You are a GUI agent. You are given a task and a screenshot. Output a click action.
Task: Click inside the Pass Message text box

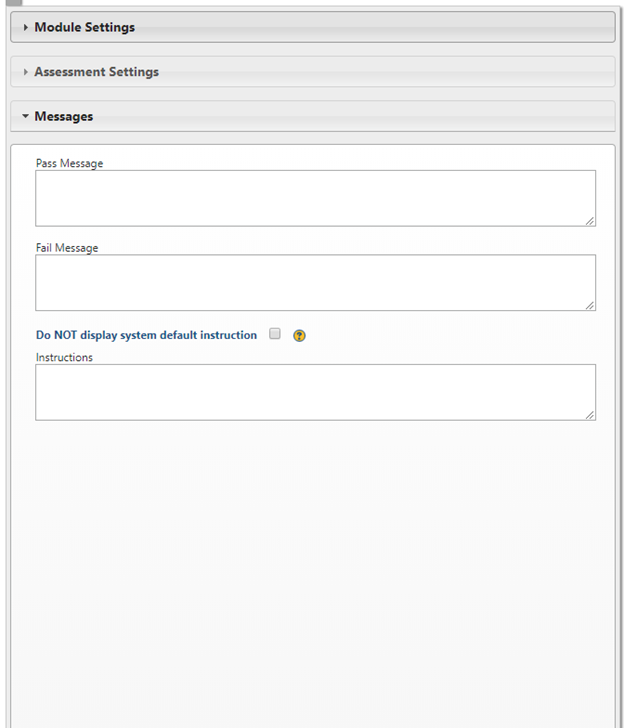[x=315, y=198]
